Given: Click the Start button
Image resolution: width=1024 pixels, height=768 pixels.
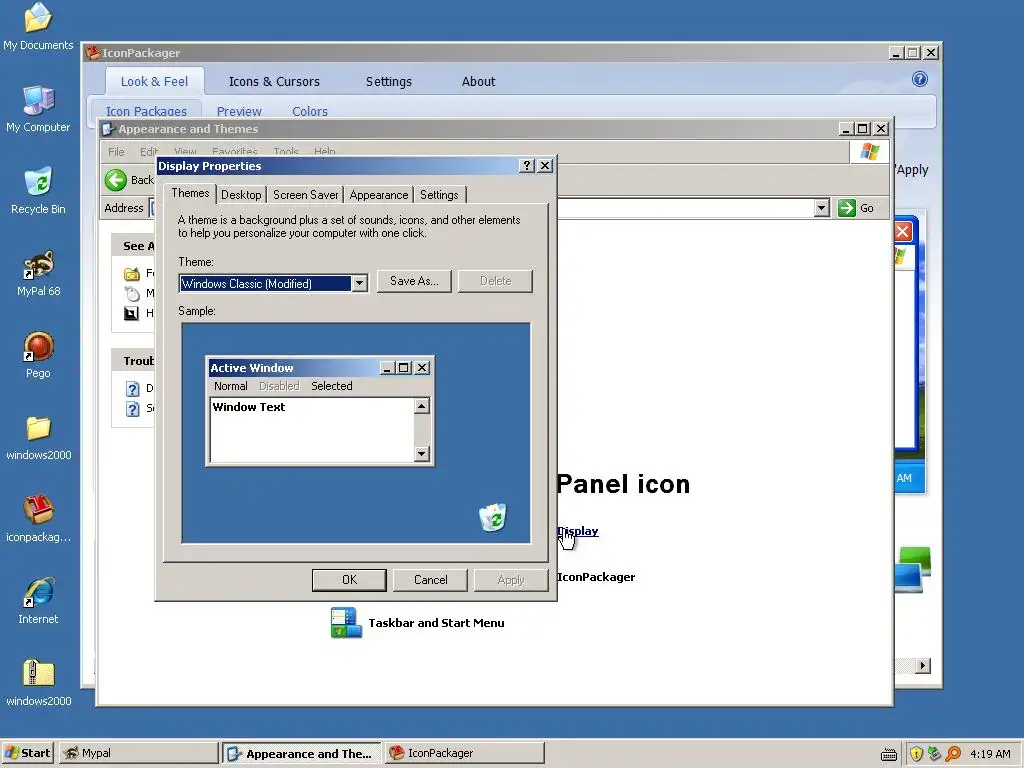Looking at the screenshot, I should coord(27,753).
